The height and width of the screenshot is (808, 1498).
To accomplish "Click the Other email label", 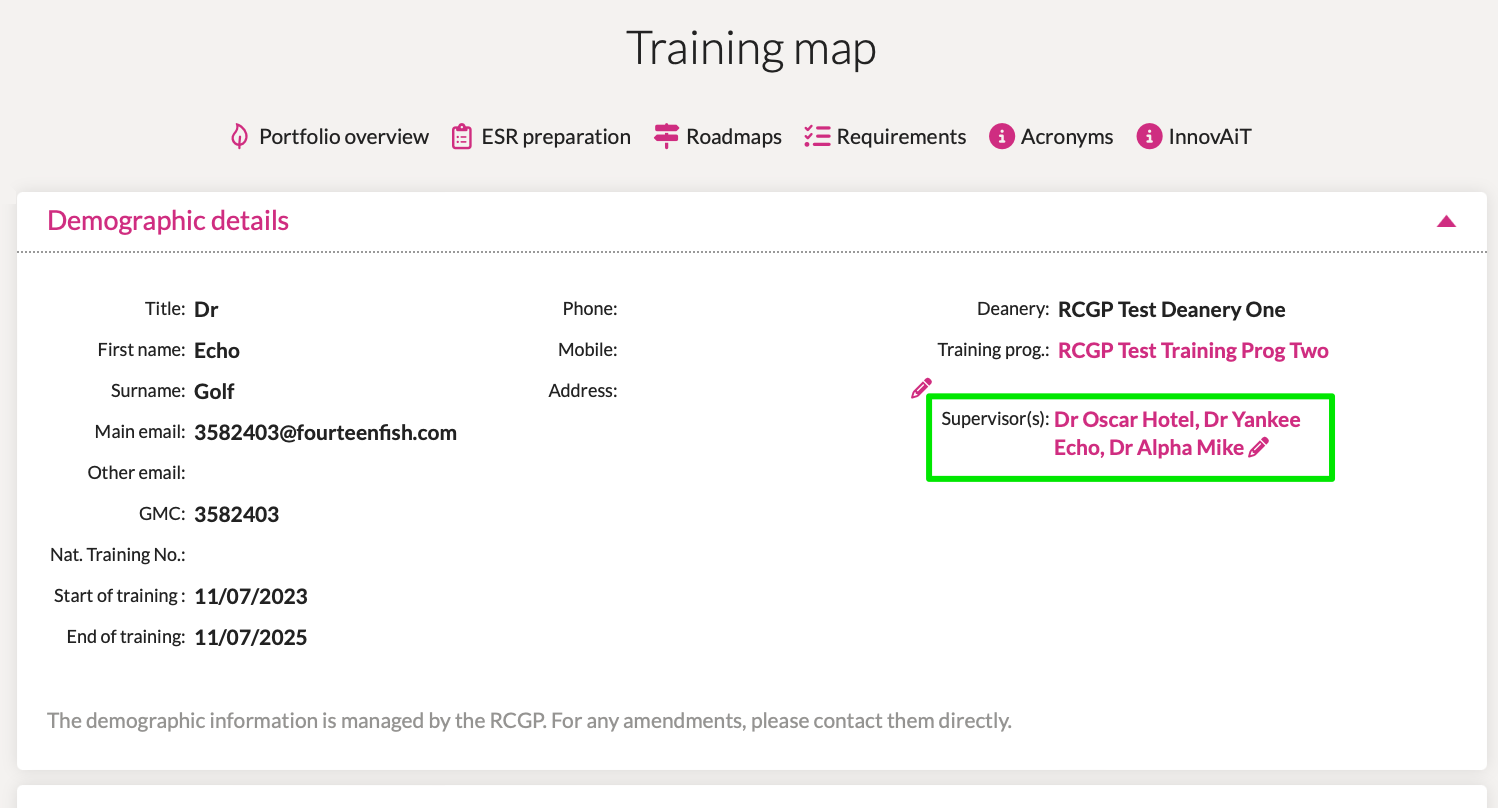I will [x=136, y=473].
